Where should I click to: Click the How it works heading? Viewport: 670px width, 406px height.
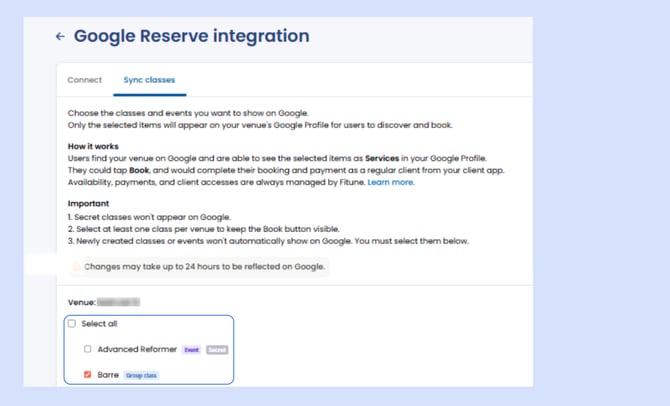click(x=93, y=146)
